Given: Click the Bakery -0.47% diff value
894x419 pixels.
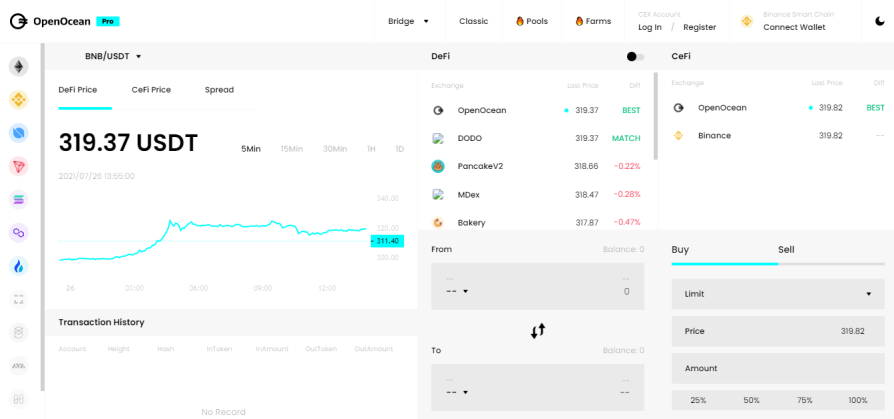Looking at the screenshot, I should [627, 222].
